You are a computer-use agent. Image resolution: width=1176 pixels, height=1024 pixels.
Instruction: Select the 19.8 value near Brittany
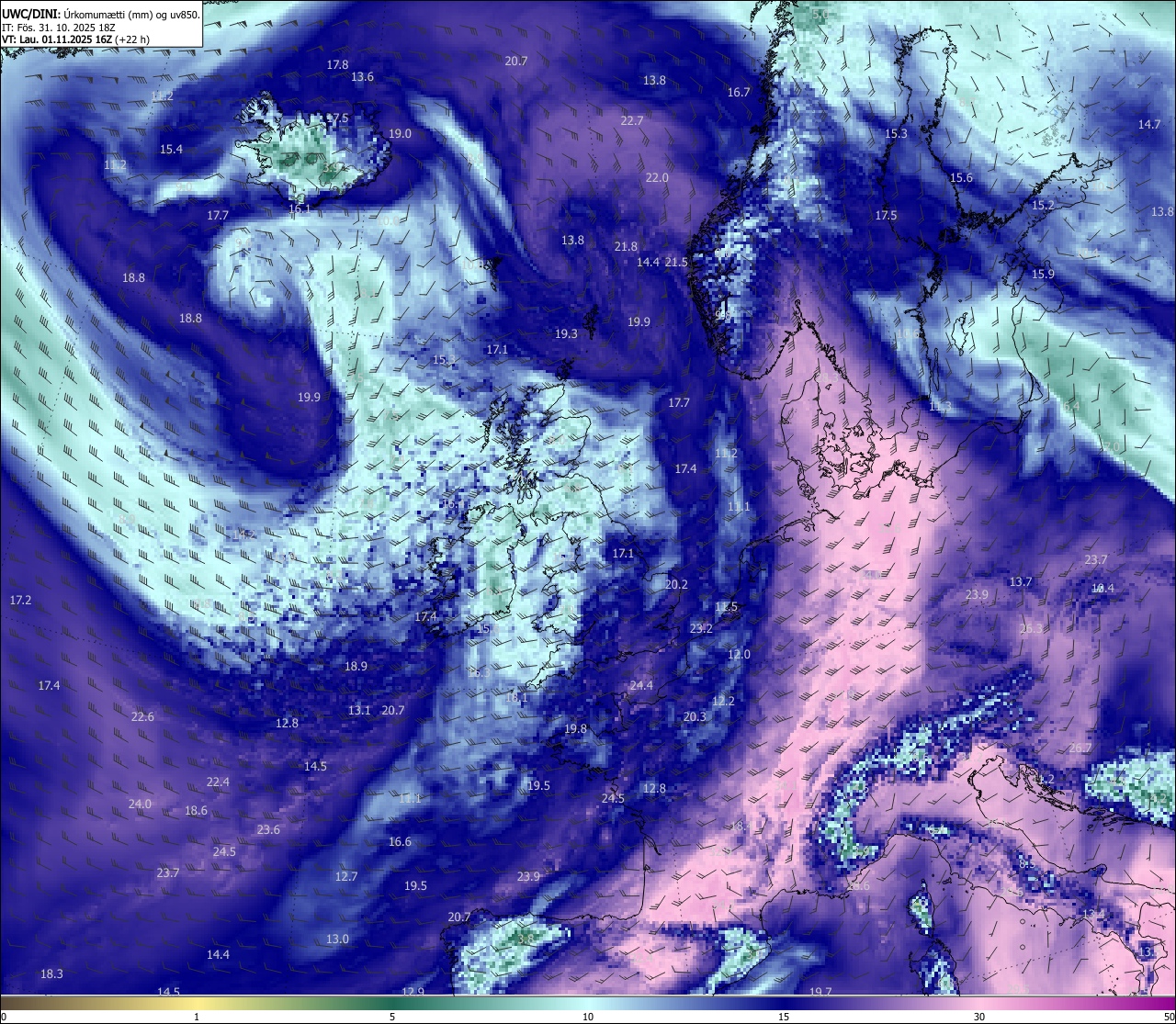pyautogui.click(x=575, y=728)
